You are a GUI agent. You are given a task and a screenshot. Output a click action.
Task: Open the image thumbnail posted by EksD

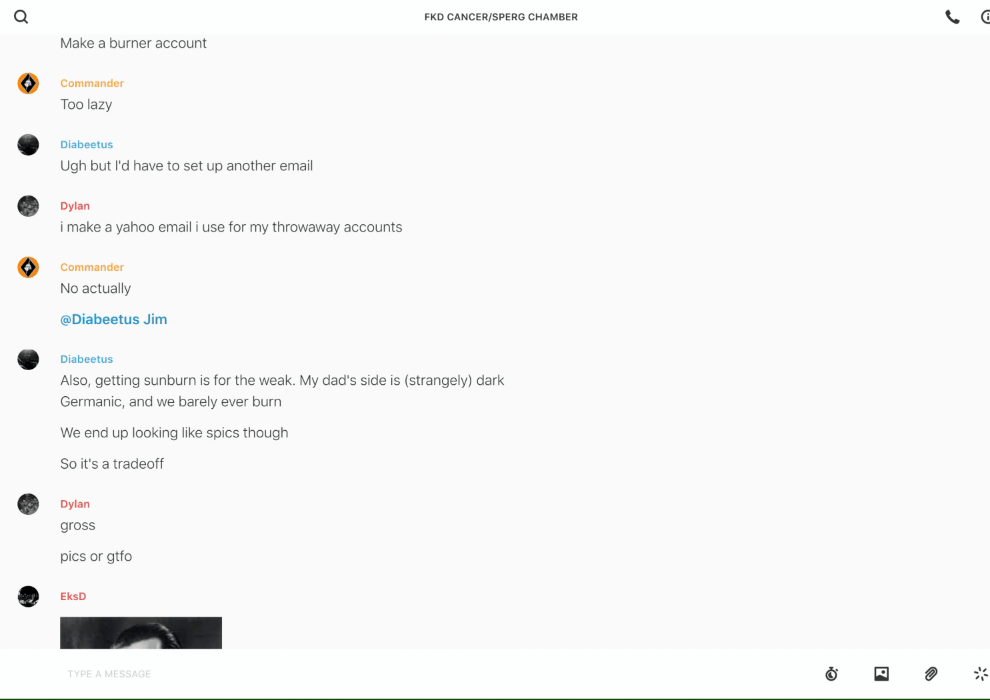141,632
